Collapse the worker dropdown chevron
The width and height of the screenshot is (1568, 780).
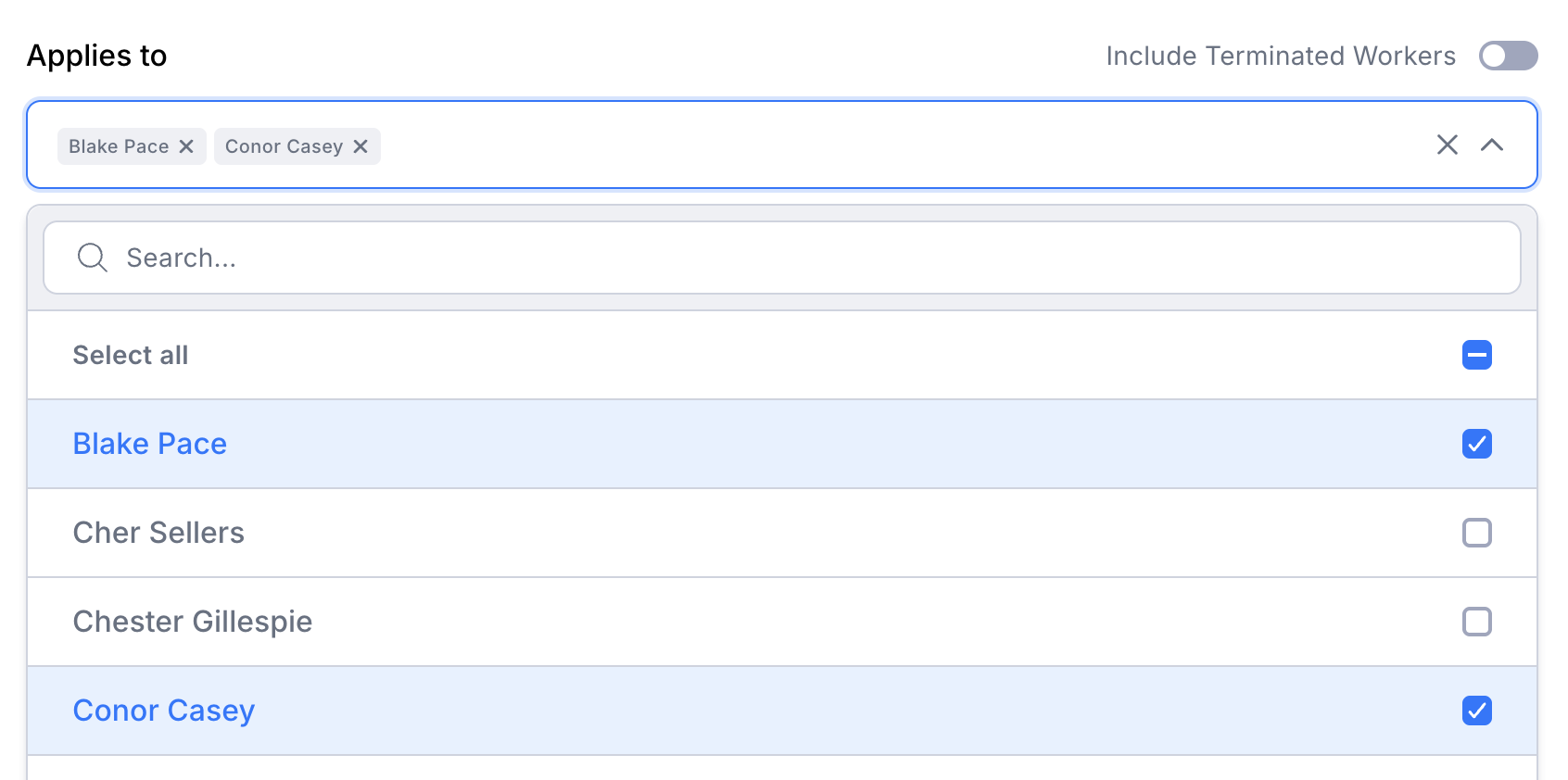pos(1492,145)
